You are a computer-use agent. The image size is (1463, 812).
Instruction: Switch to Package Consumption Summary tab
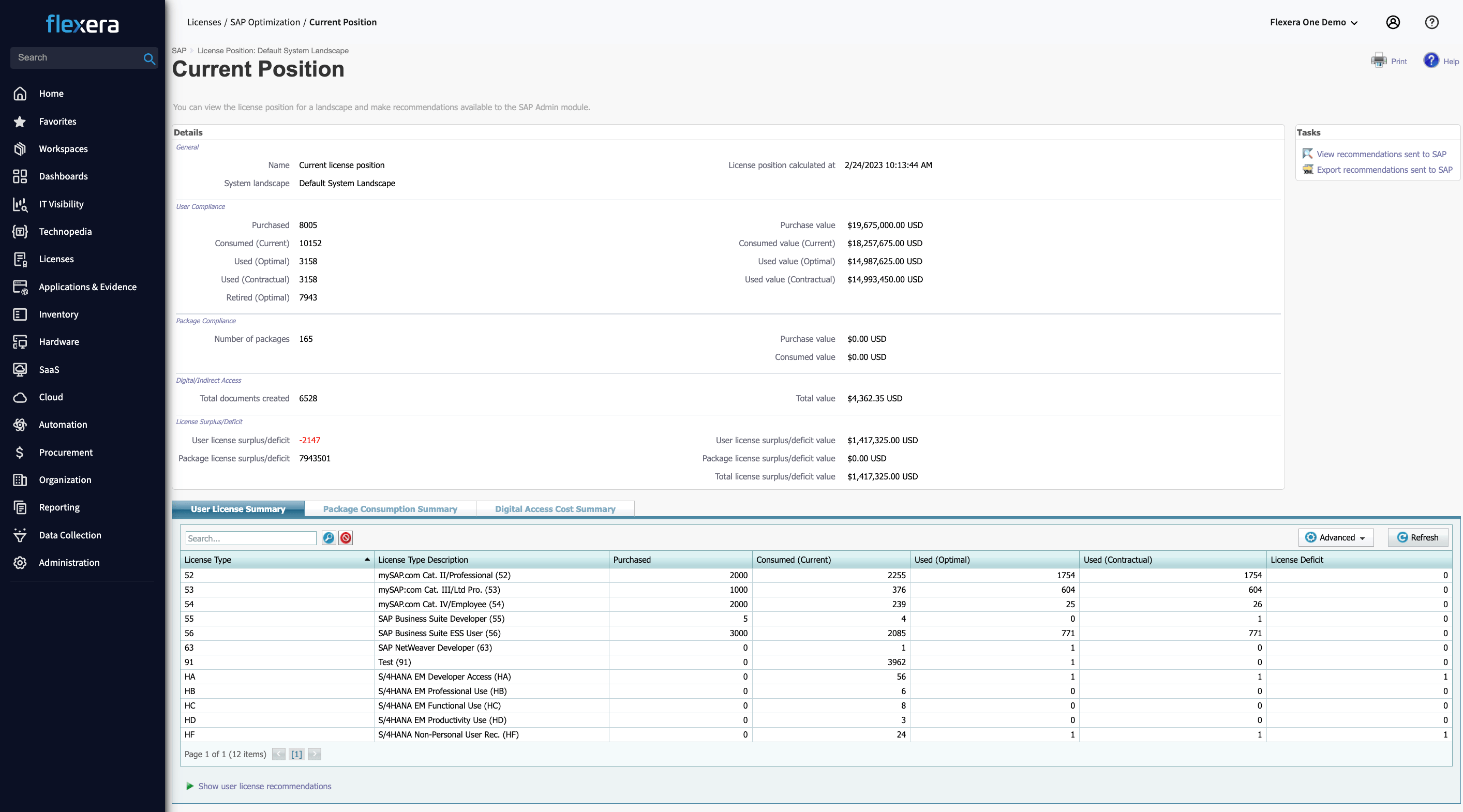point(390,509)
